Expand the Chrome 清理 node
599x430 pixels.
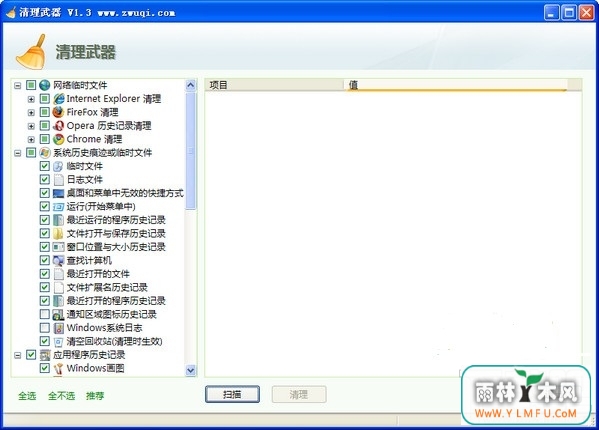pyautogui.click(x=31, y=139)
